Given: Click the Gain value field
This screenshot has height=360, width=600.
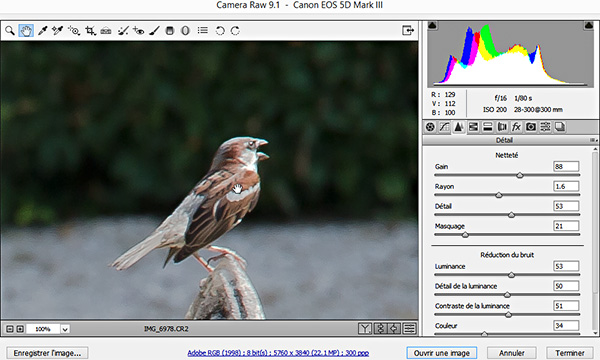Looking at the screenshot, I should (566, 166).
